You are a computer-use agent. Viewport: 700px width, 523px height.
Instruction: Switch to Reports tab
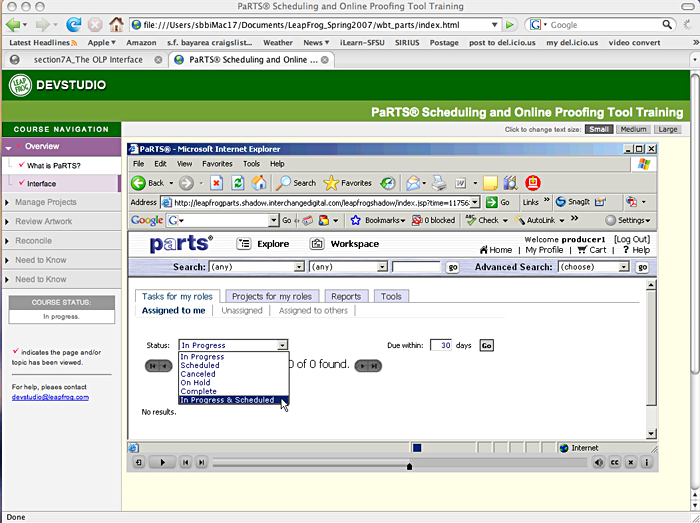point(346,296)
